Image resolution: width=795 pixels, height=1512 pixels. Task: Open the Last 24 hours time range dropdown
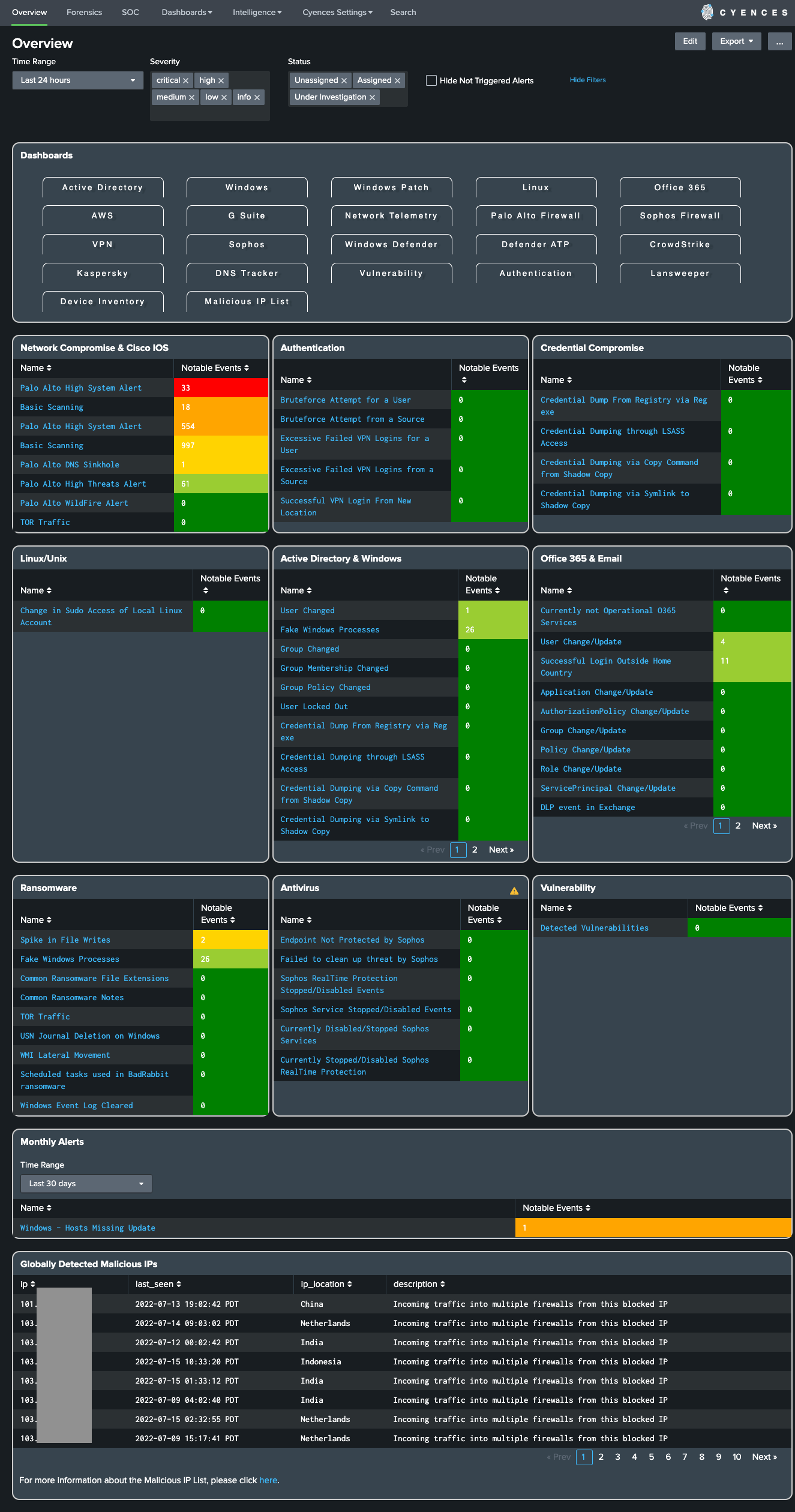point(78,80)
